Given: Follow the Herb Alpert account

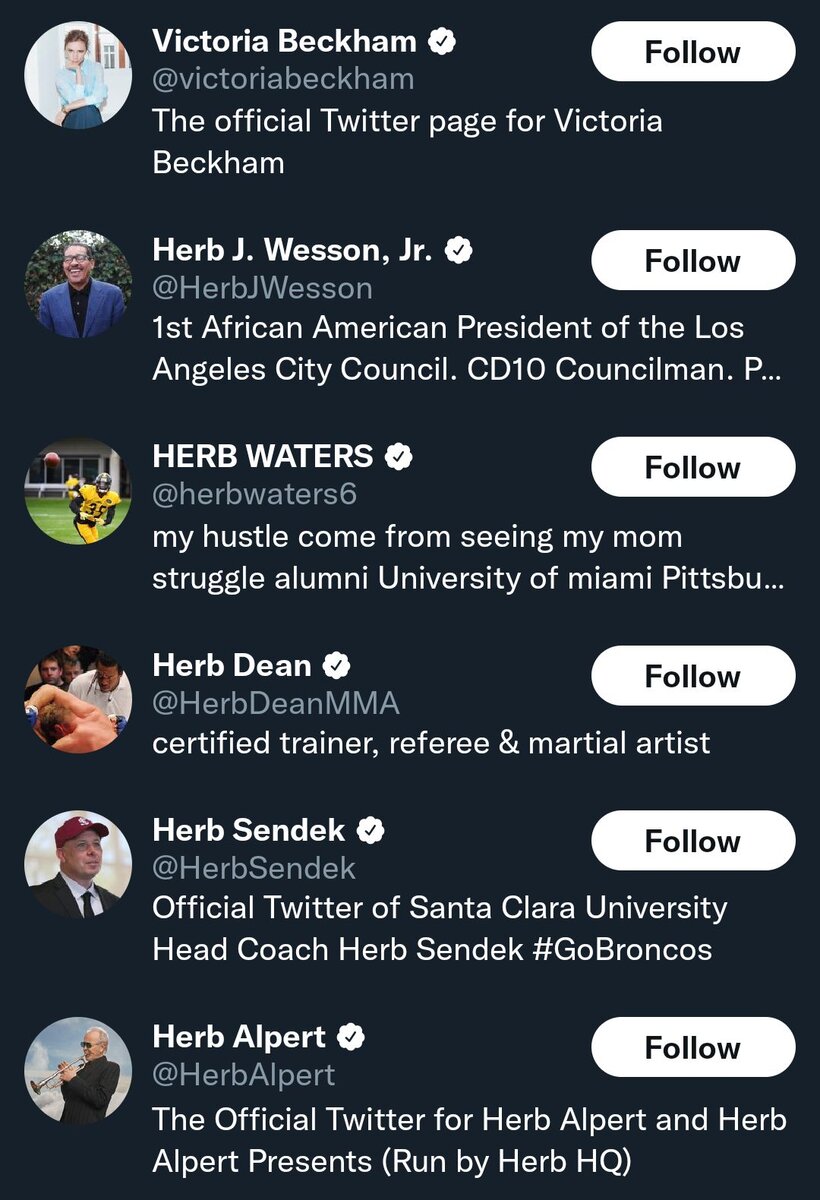Looking at the screenshot, I should 693,1047.
